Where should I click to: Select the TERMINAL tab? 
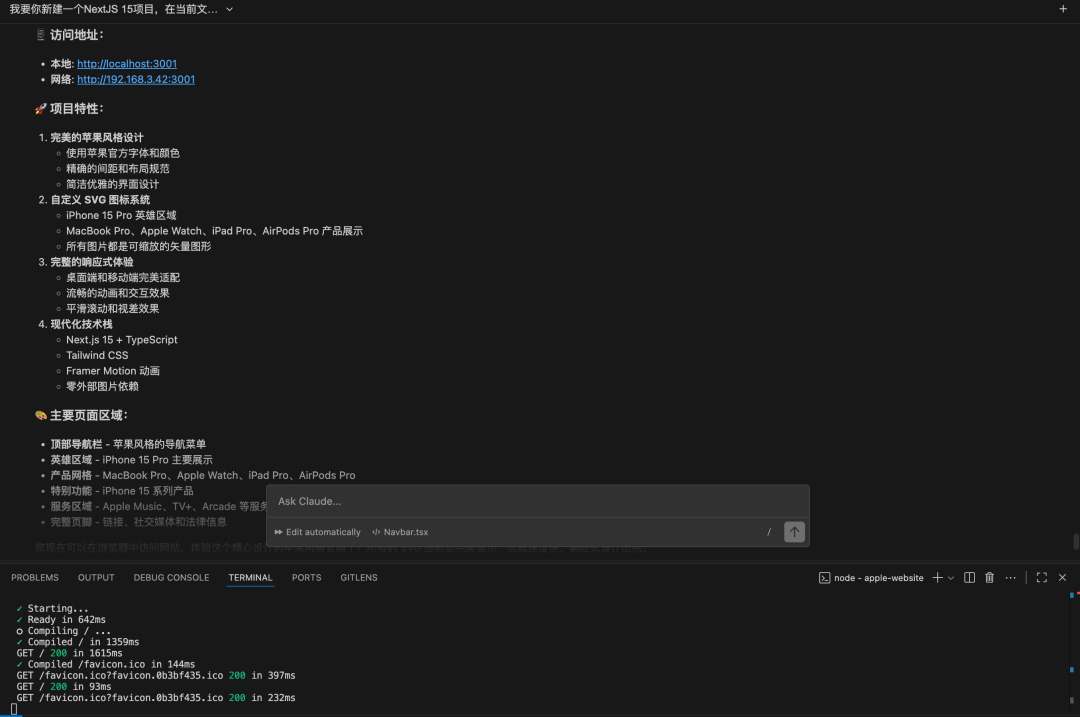pos(250,577)
